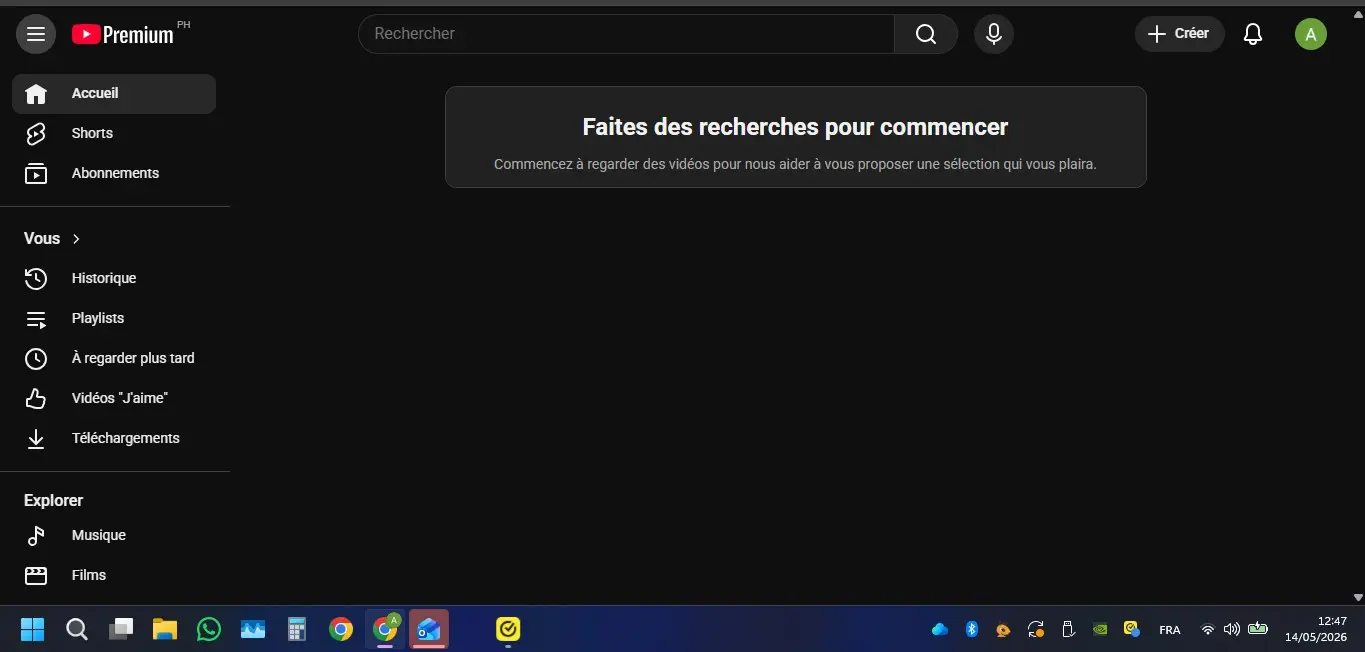Open the clock and date panel

click(1316, 629)
